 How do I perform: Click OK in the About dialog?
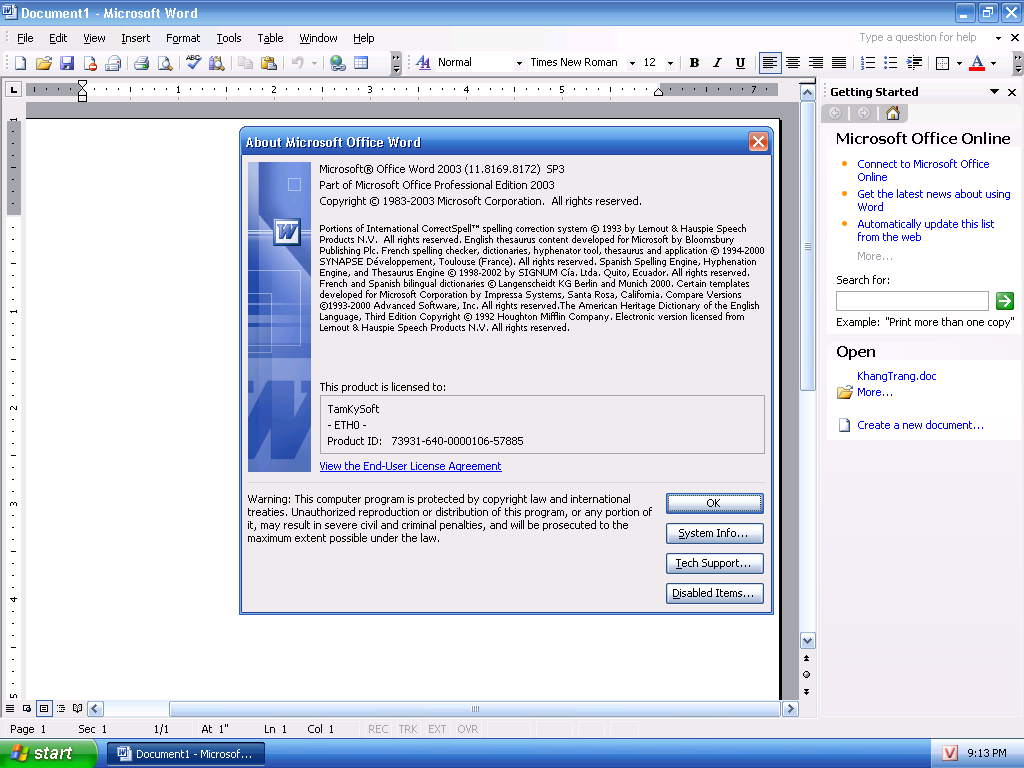coord(714,504)
